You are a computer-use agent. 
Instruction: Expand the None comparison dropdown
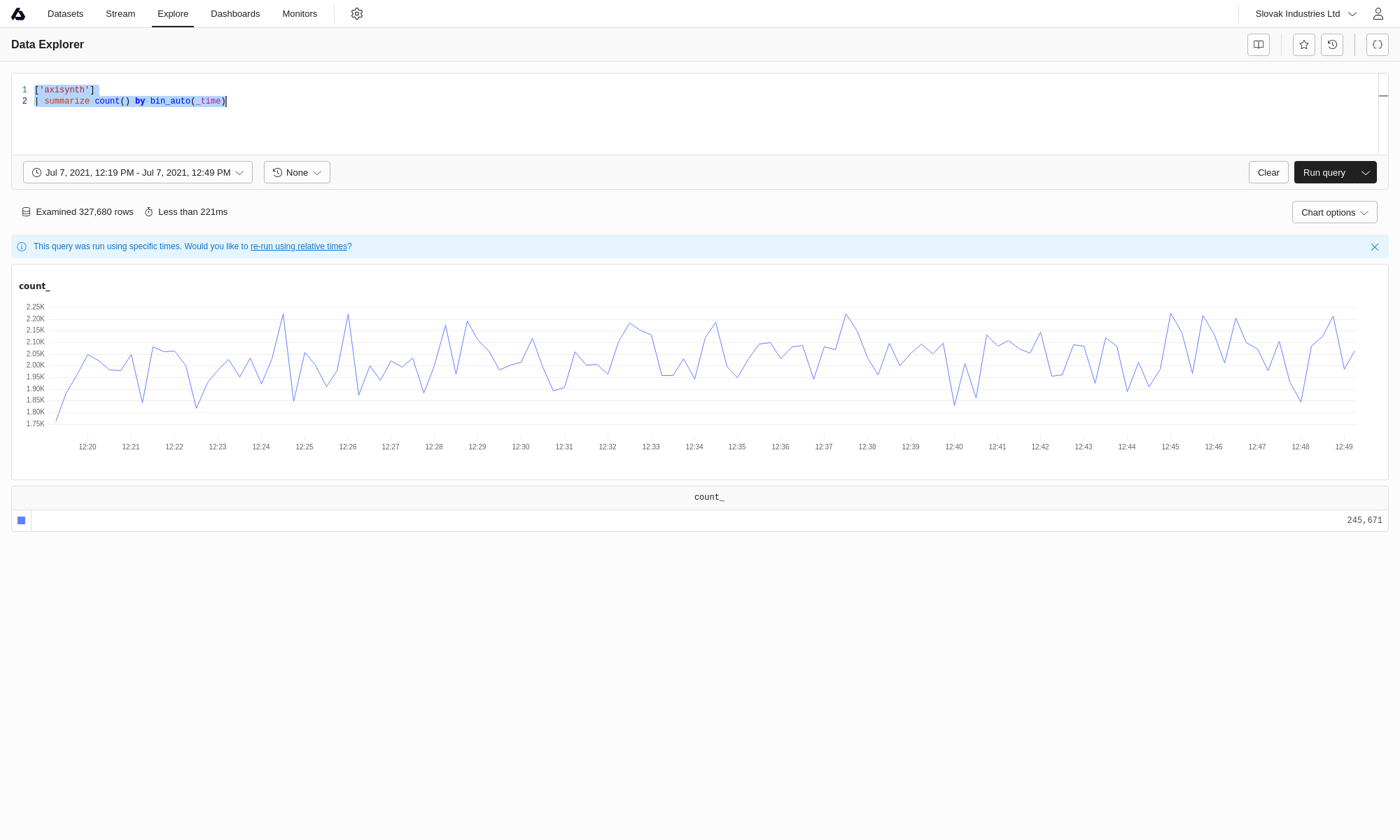[x=297, y=173]
